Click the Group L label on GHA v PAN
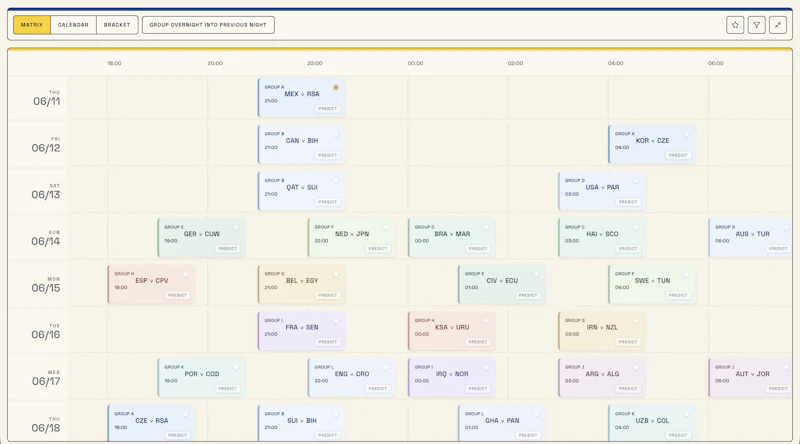Screen dimensions: 800x444 tap(474, 414)
